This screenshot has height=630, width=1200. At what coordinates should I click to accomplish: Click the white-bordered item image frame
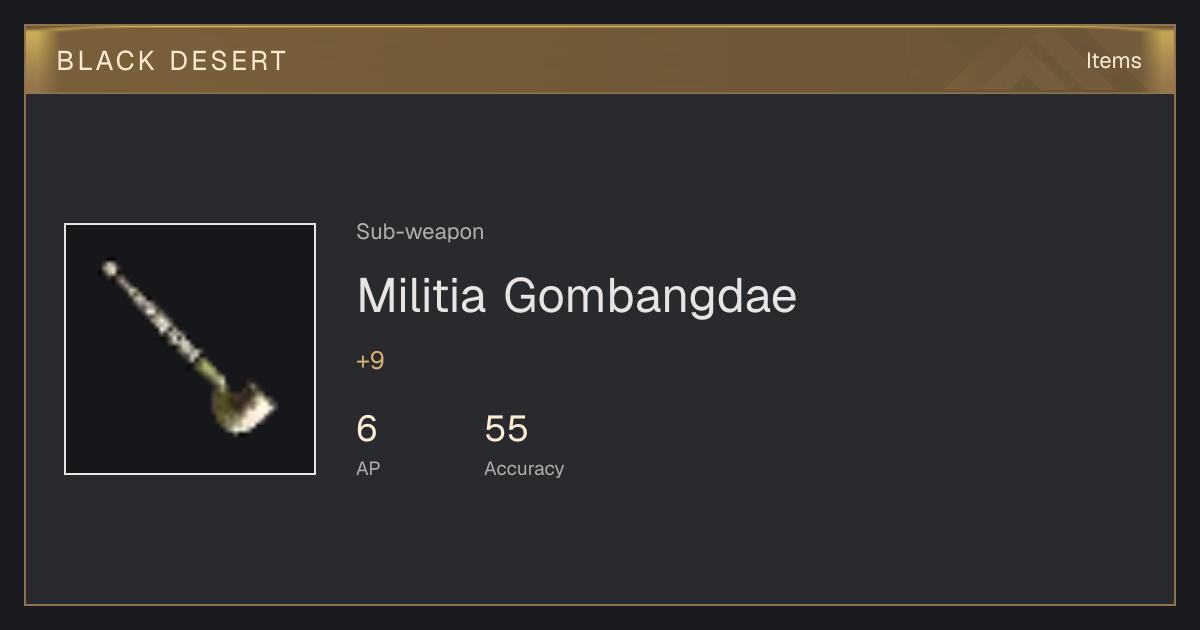[190, 349]
